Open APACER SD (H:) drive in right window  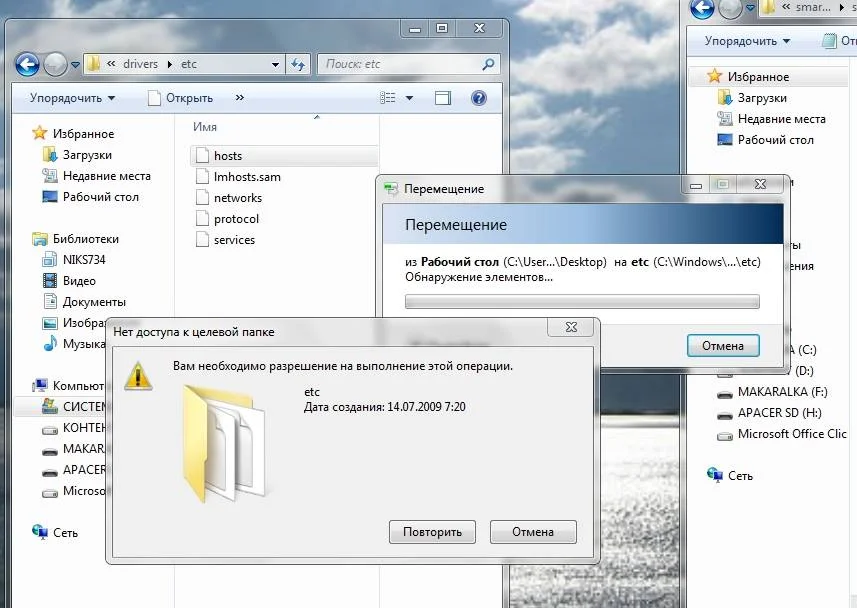click(x=778, y=413)
